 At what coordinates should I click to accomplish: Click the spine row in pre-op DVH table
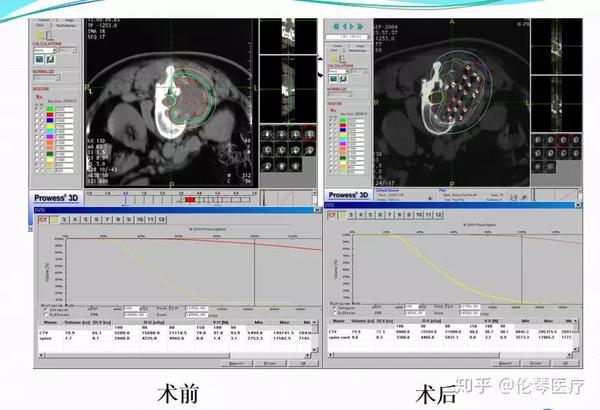pos(176,338)
